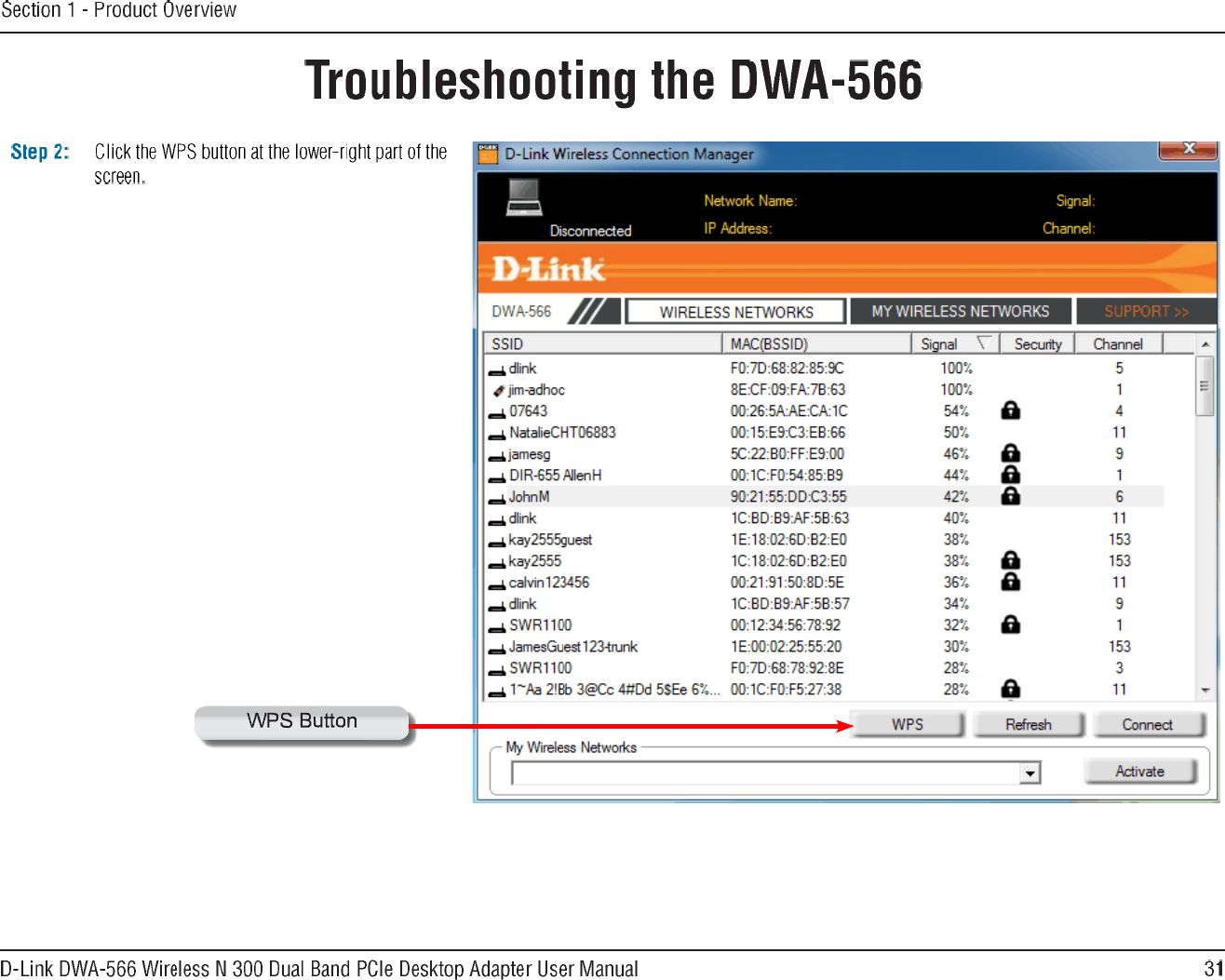Click the network icon beside calvin123456
Image resolution: width=1225 pixels, height=980 pixels.
(x=498, y=584)
